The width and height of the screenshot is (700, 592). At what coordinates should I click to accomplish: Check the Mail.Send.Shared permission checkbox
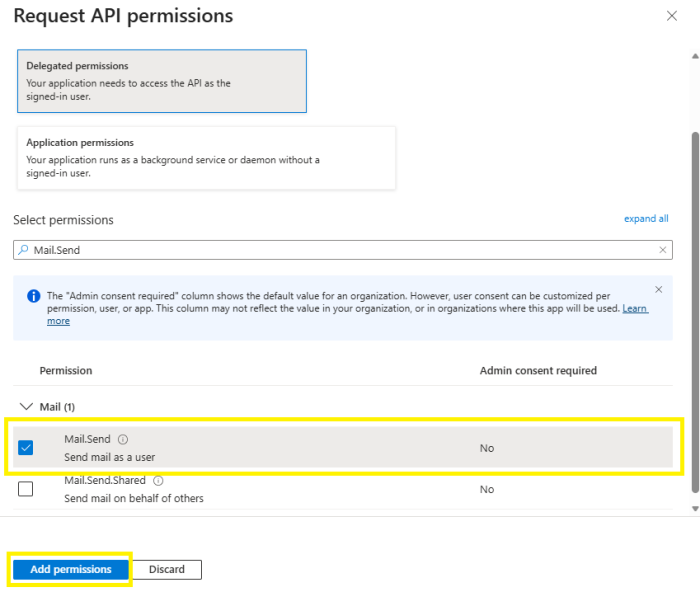(x=26, y=489)
